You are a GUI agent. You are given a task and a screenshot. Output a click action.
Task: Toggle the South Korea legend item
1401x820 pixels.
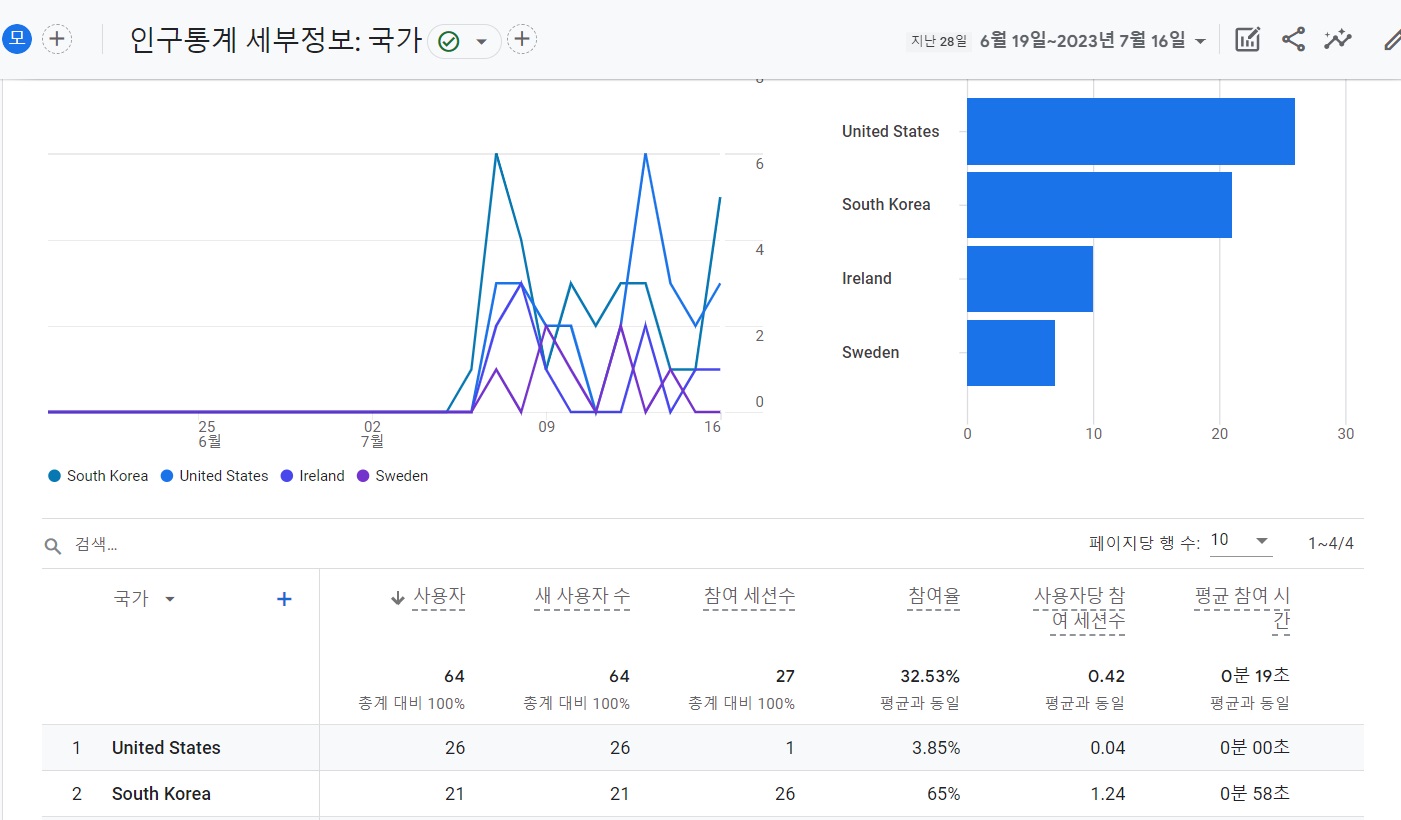(98, 476)
